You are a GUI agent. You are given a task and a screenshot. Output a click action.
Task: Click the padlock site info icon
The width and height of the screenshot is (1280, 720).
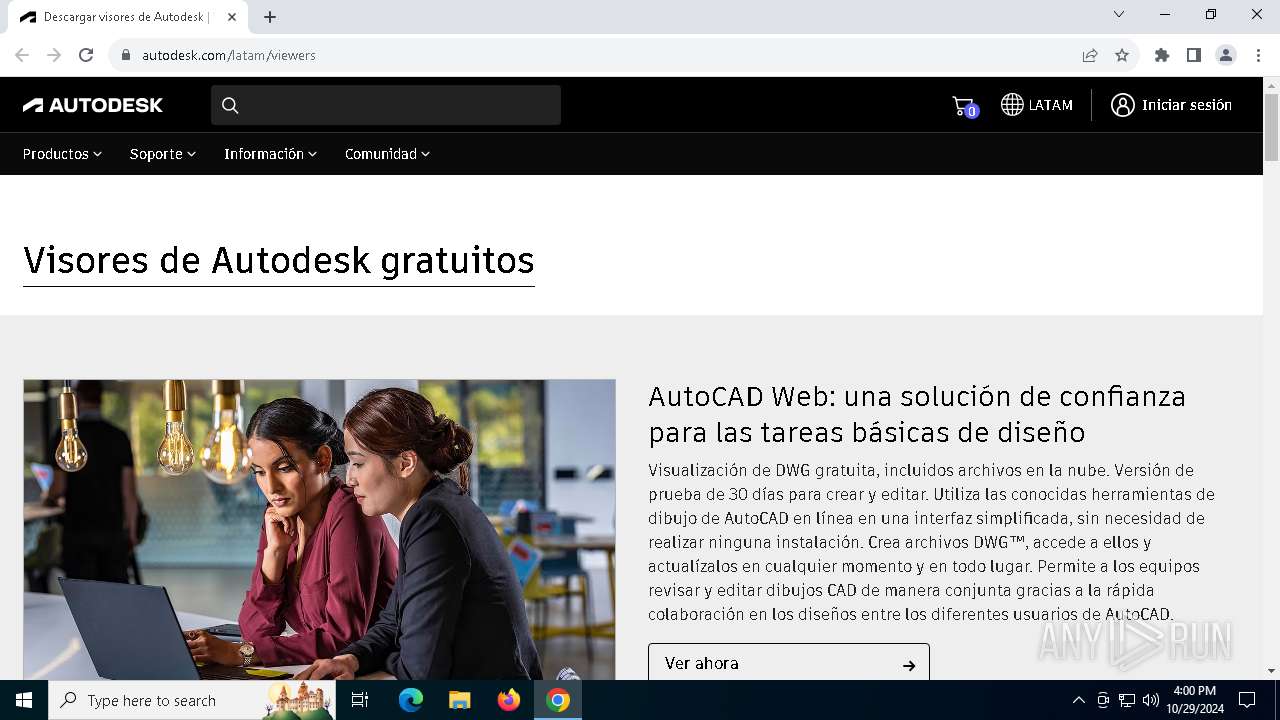(x=126, y=55)
